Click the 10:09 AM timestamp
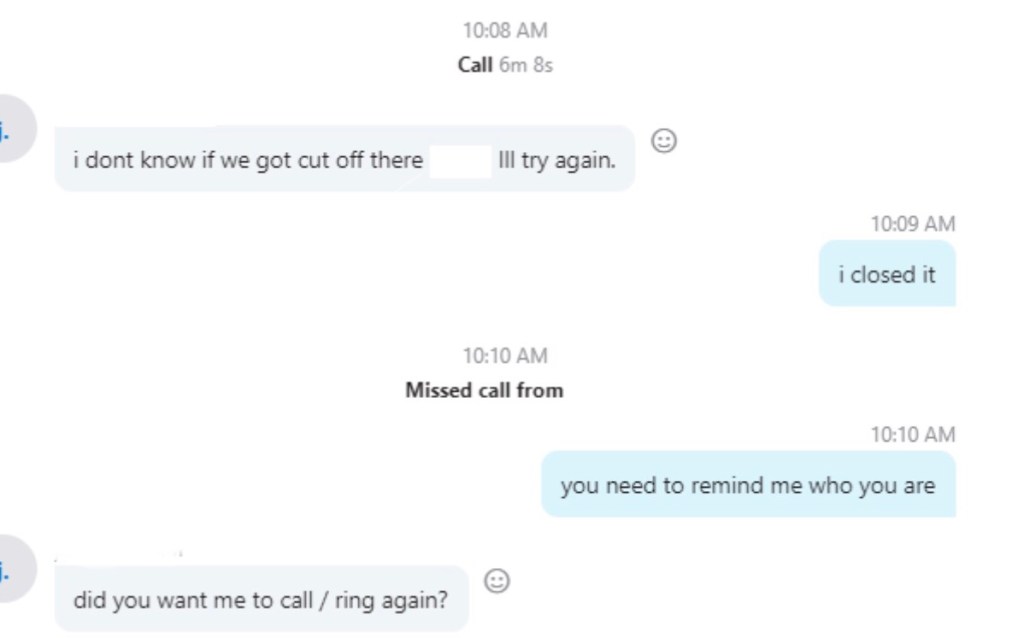Image resolution: width=1024 pixels, height=638 pixels. coord(912,224)
